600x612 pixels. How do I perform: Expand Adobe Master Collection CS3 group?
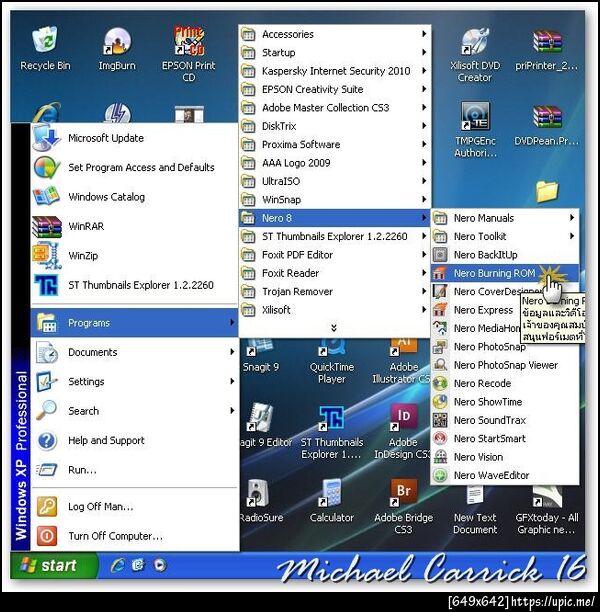point(335,107)
